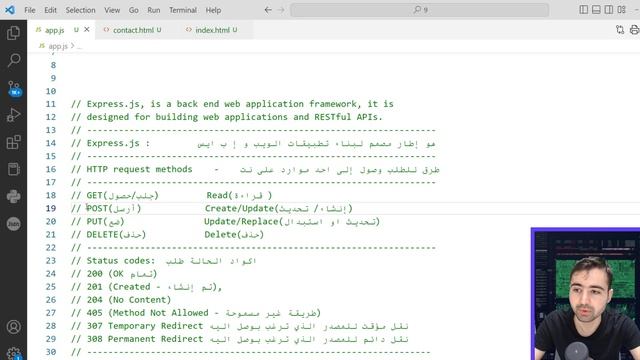Open the Search view in activity bar
The height and width of the screenshot is (360, 640).
coord(13,60)
